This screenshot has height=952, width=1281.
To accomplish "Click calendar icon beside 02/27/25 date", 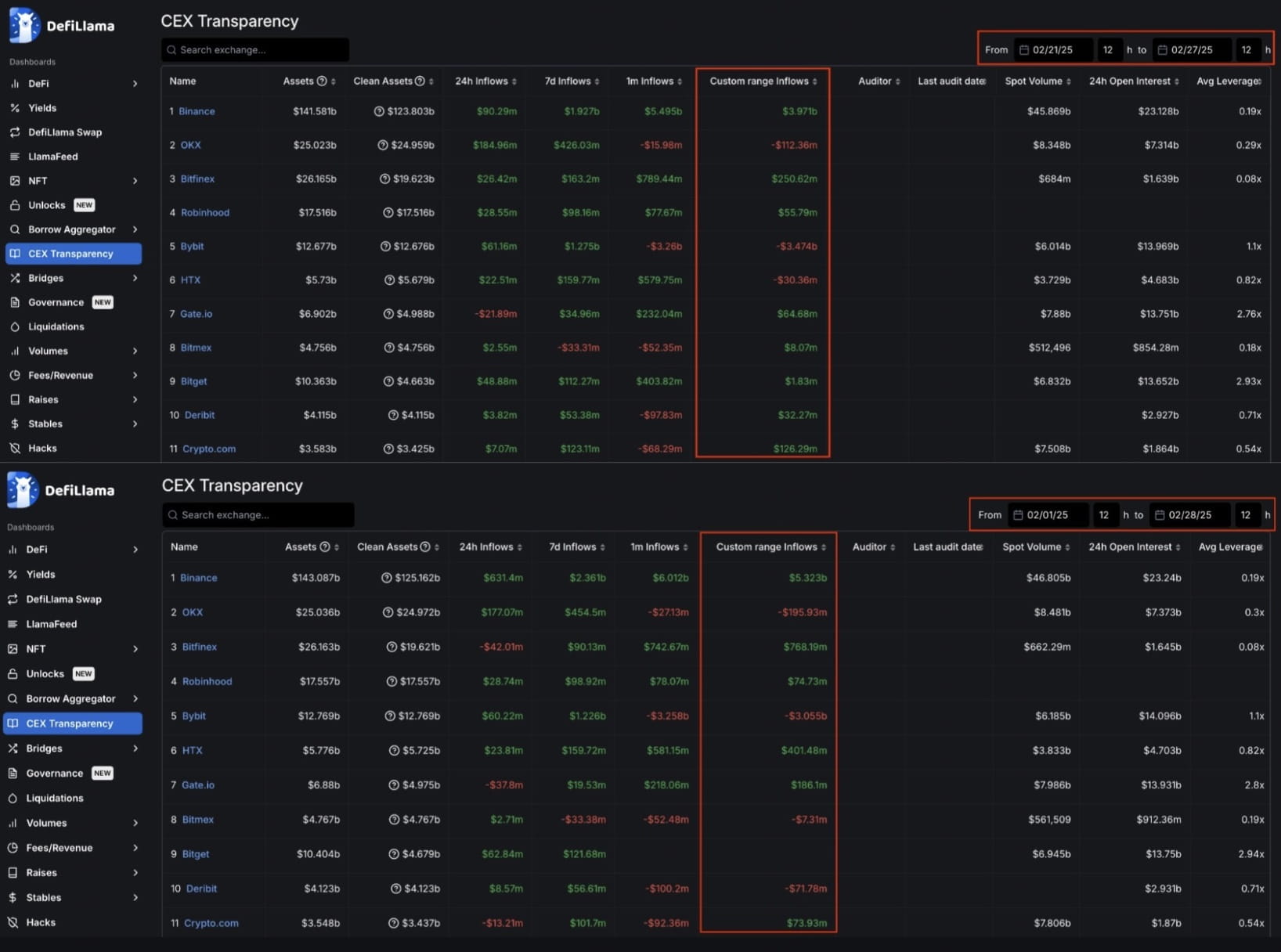I will (1163, 50).
